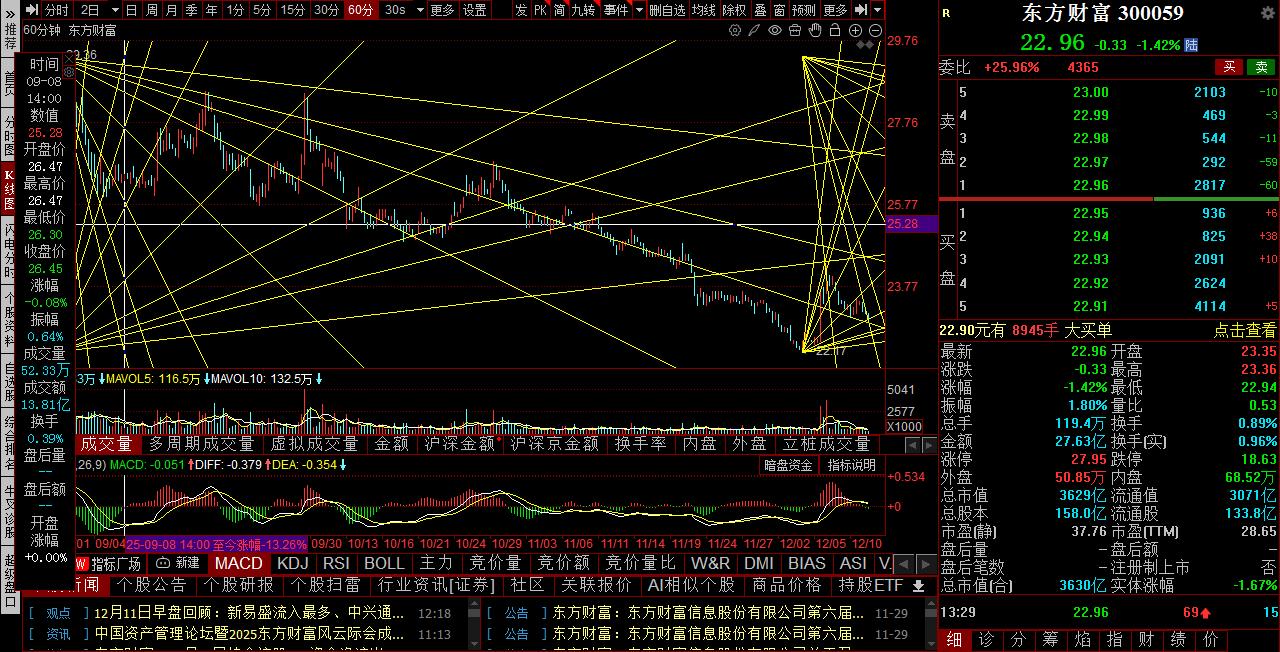Switch to 分时 intraday chart
Screen dimensions: 1280x652
(57, 10)
